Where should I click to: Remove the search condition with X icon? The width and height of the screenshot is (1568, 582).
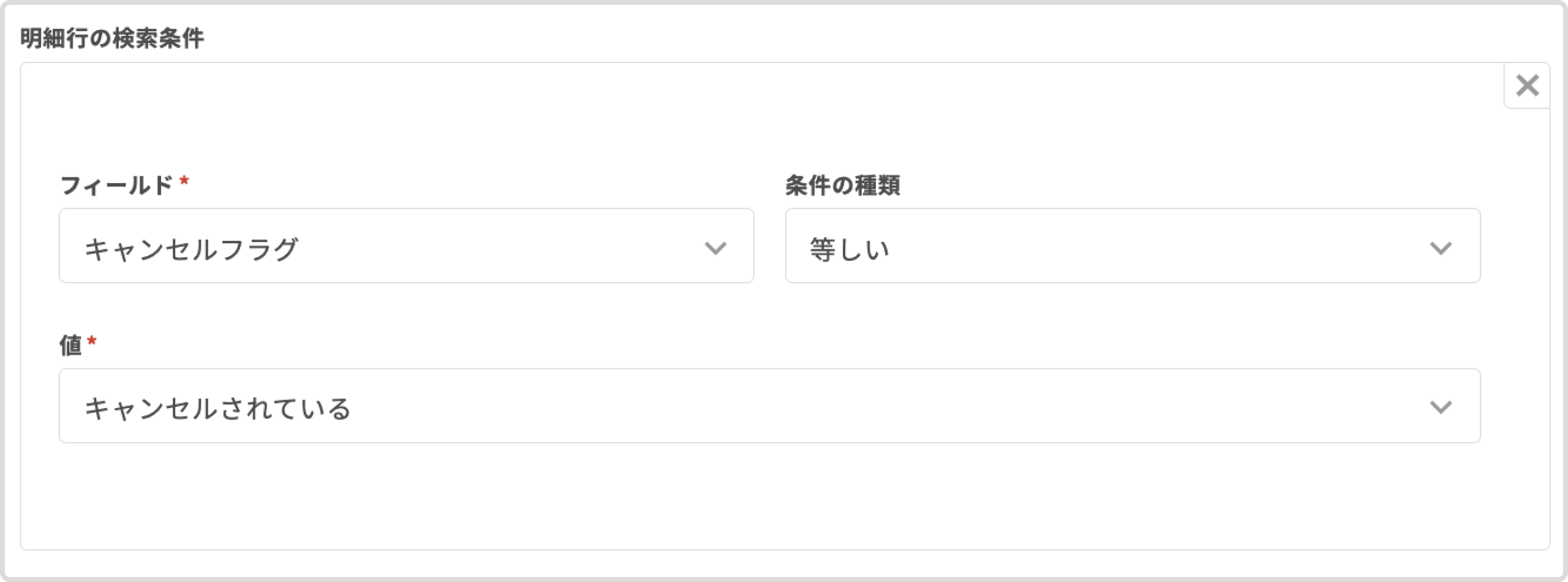(x=1527, y=86)
